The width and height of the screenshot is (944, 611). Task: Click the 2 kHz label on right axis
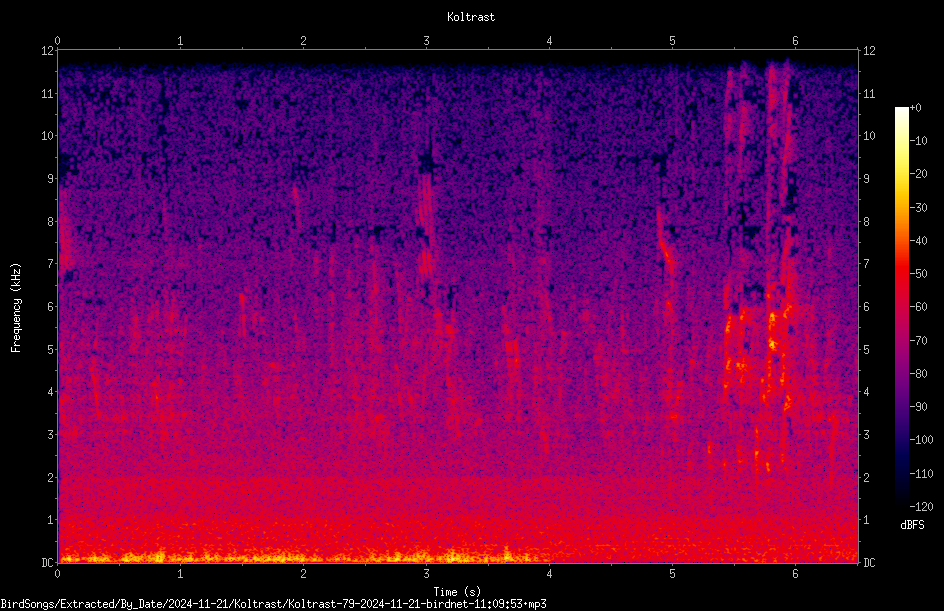coord(866,477)
